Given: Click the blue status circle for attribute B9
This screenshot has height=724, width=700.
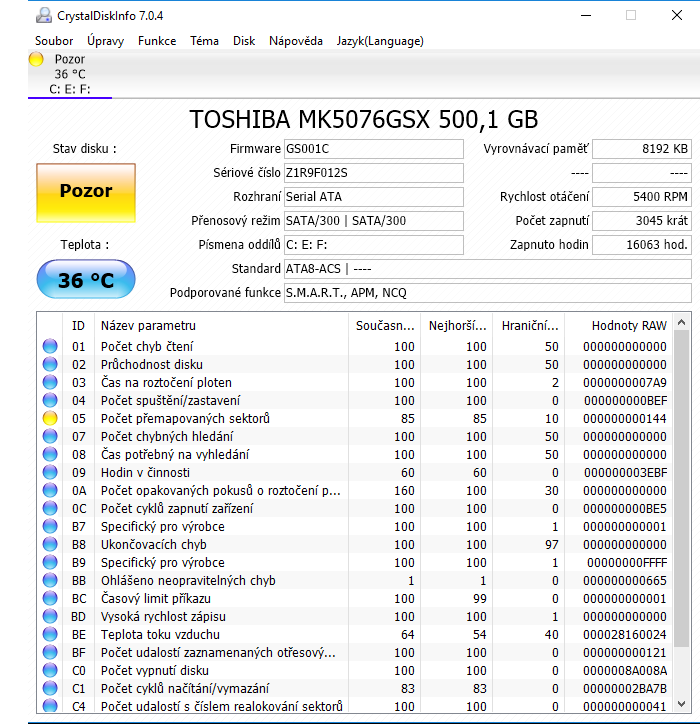Looking at the screenshot, I should pyautogui.click(x=50, y=562).
